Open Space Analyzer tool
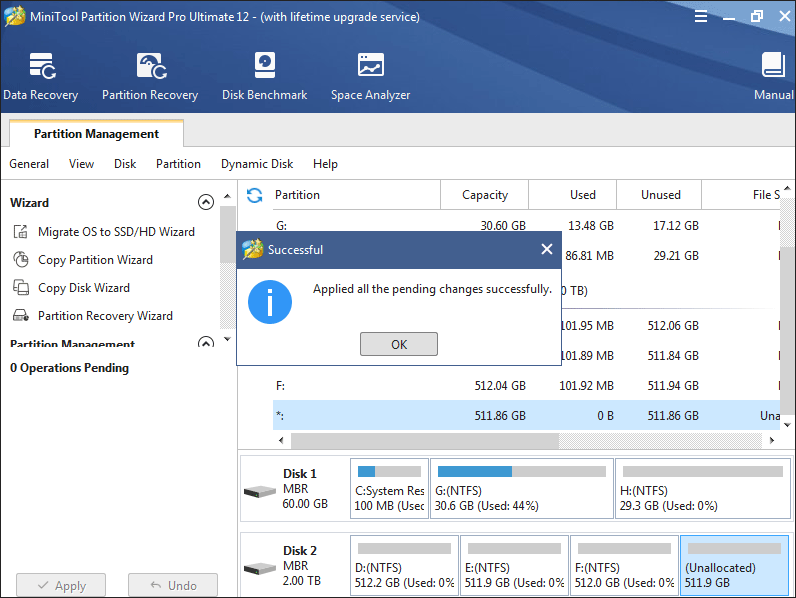 (x=371, y=76)
